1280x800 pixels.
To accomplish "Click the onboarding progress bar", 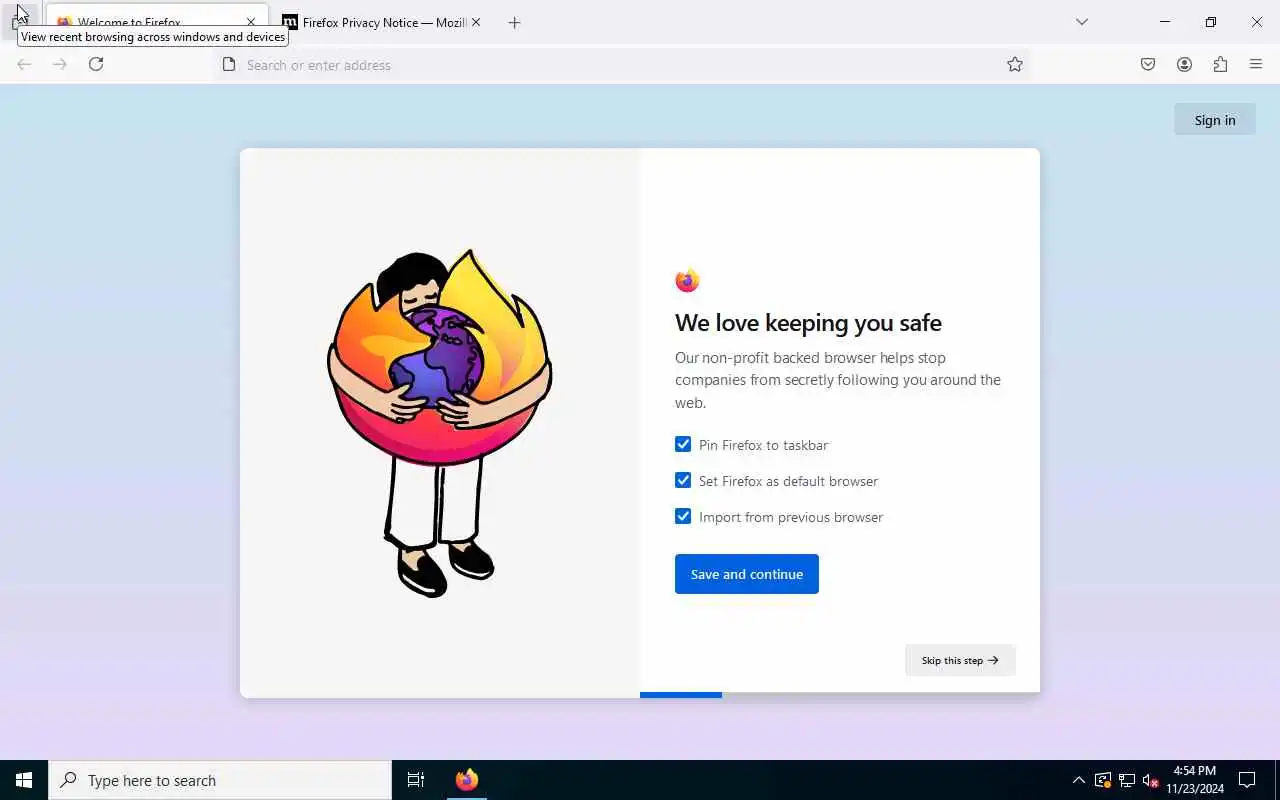I will pyautogui.click(x=840, y=694).
